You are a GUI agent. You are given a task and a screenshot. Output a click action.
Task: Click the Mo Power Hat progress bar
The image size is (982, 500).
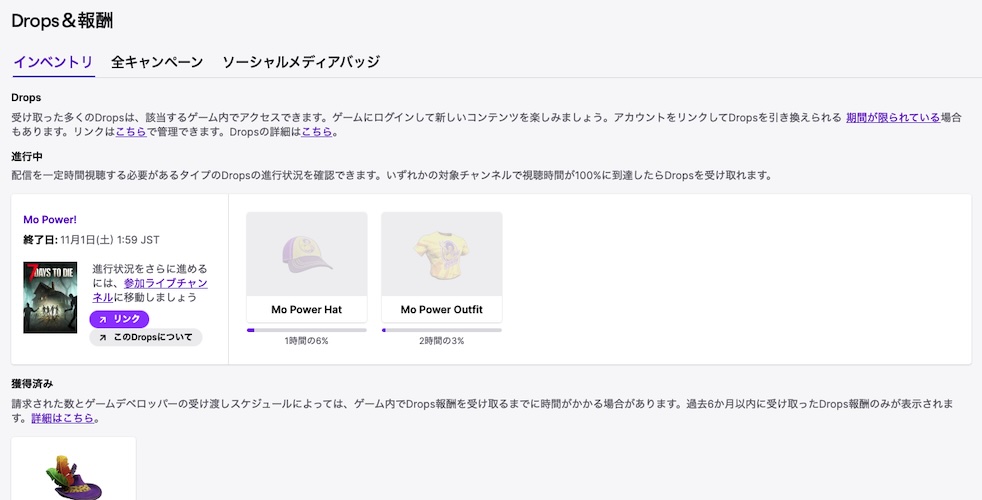pos(307,330)
